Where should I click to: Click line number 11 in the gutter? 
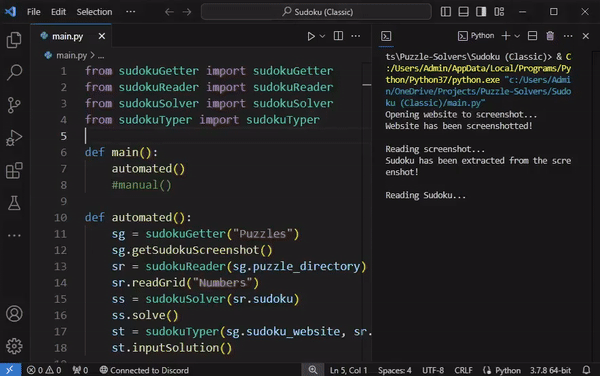[x=60, y=234]
